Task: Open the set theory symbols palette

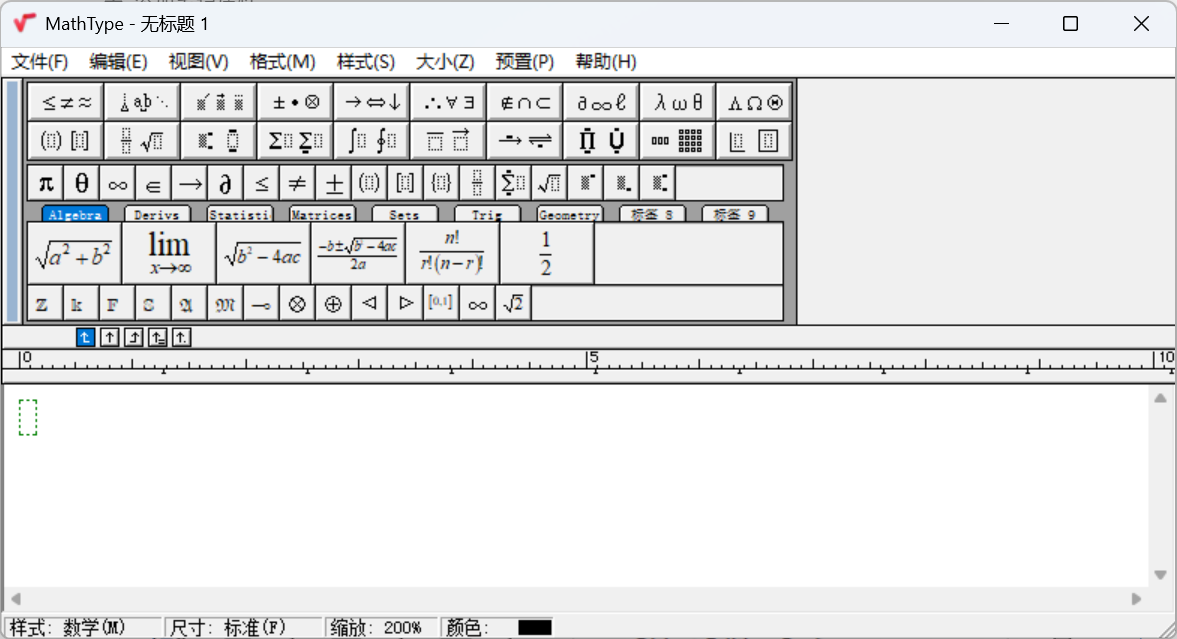Action: tap(525, 102)
